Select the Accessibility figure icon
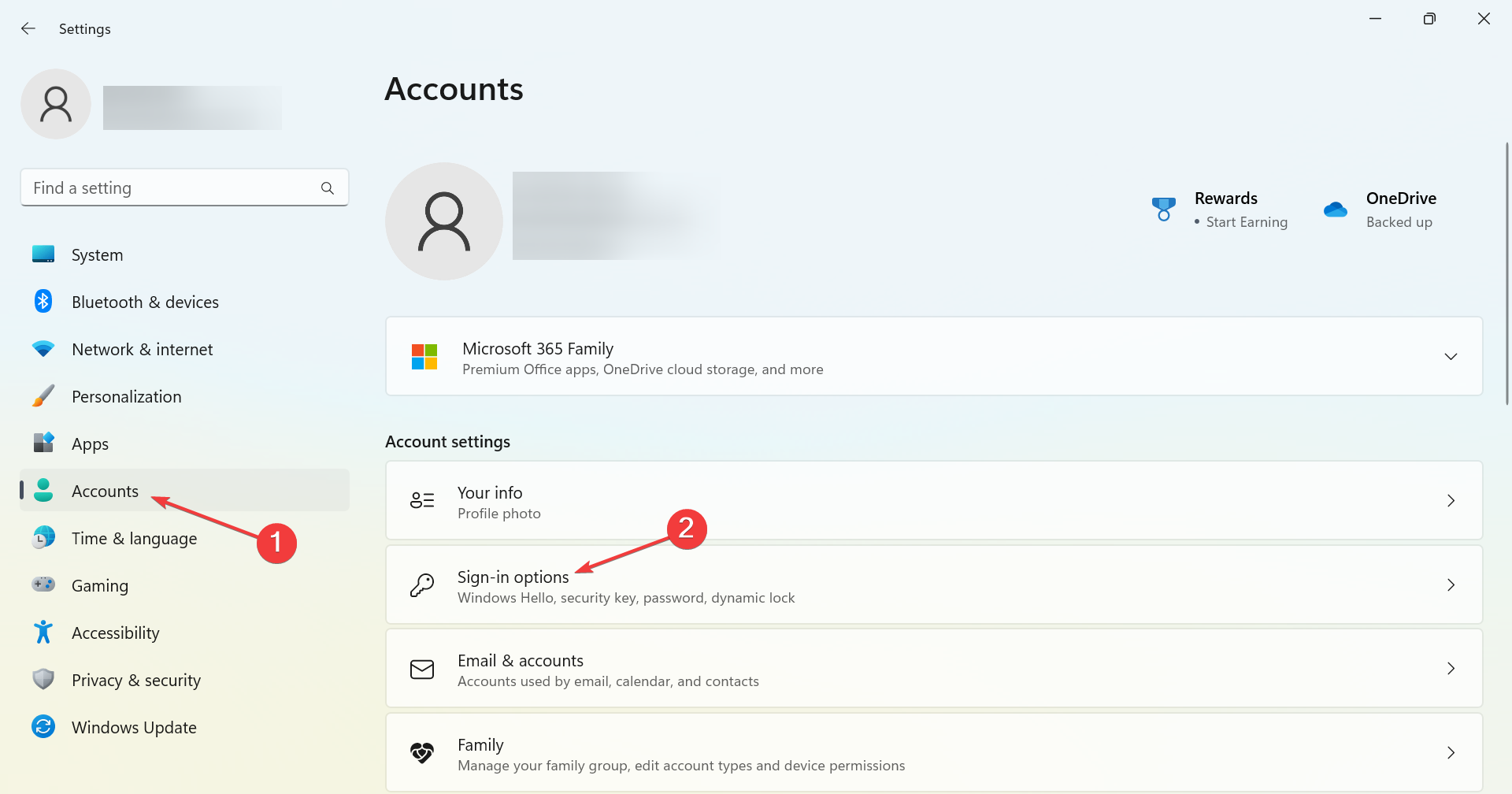This screenshot has height=794, width=1512. 43,632
